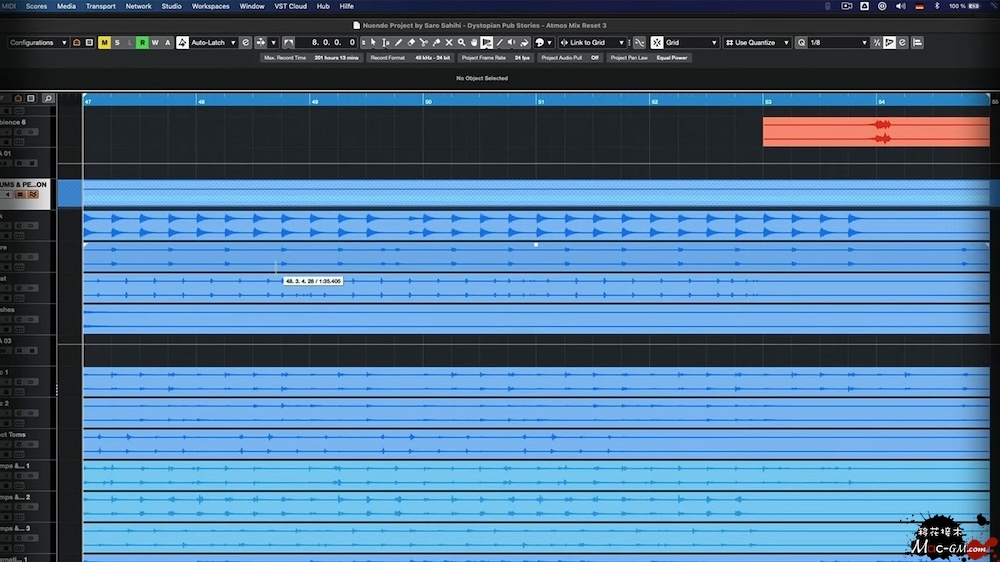Image resolution: width=1000 pixels, height=562 pixels.
Task: Click the Record Format 48 kHz field
Action: click(x=410, y=58)
